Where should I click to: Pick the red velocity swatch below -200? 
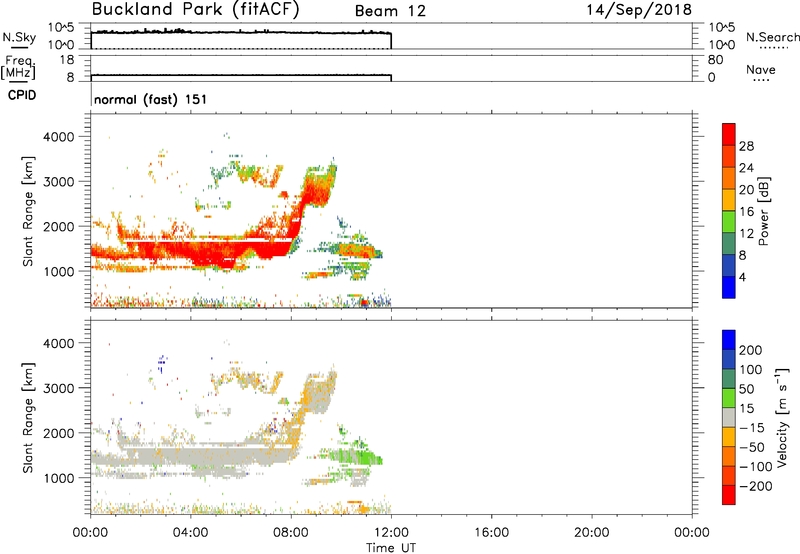[x=729, y=495]
